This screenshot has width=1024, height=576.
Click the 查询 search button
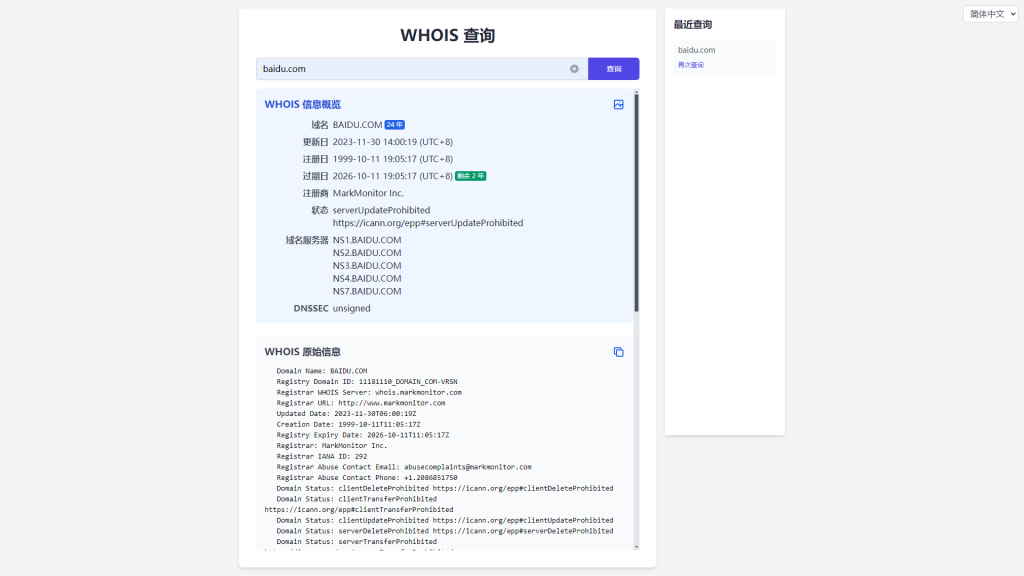(613, 69)
